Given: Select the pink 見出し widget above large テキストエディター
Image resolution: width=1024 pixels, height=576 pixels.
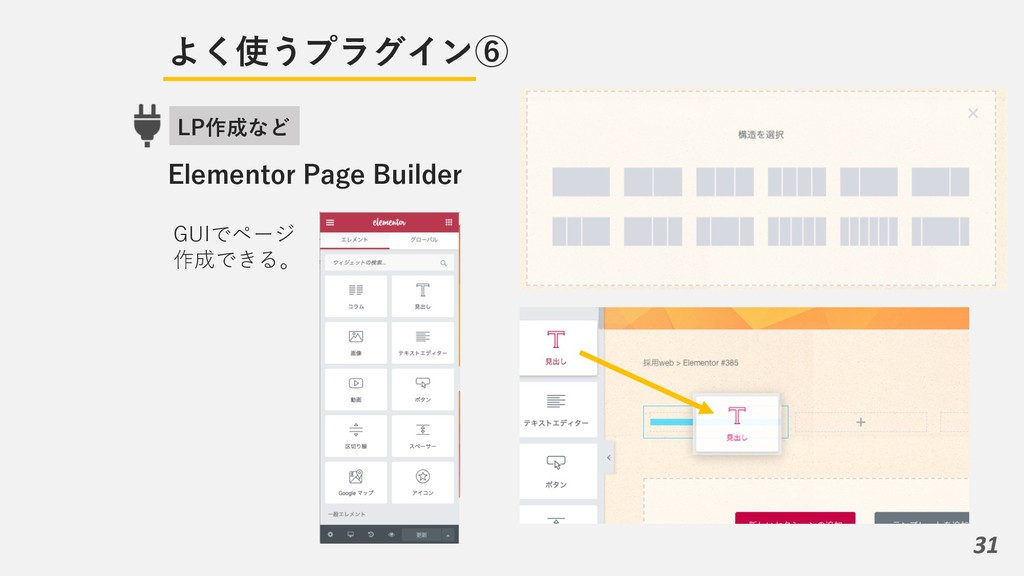Looking at the screenshot, I should (x=558, y=347).
